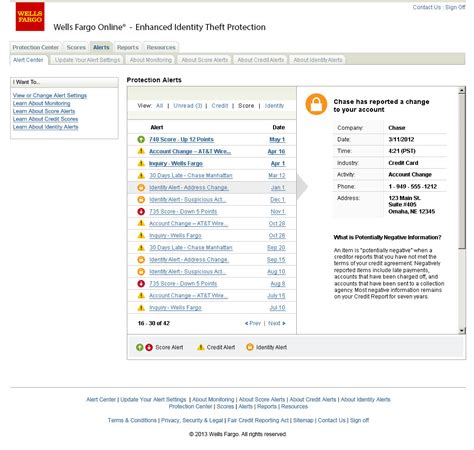The height and width of the screenshot is (450, 474).
Task: Click Learn About Identity Alerts sidebar link
Action: [45, 127]
